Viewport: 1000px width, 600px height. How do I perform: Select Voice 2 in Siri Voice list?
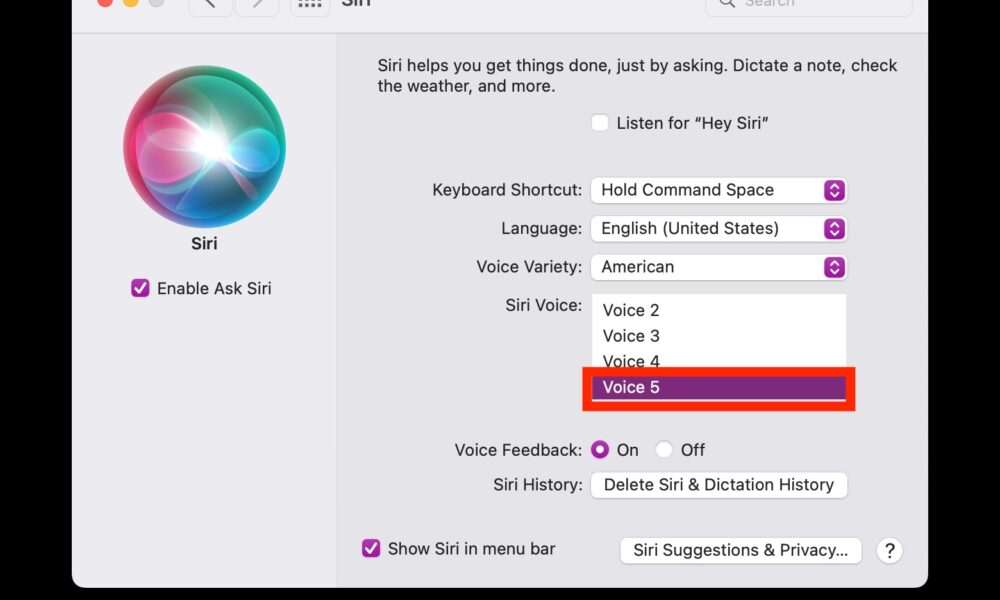click(x=719, y=310)
